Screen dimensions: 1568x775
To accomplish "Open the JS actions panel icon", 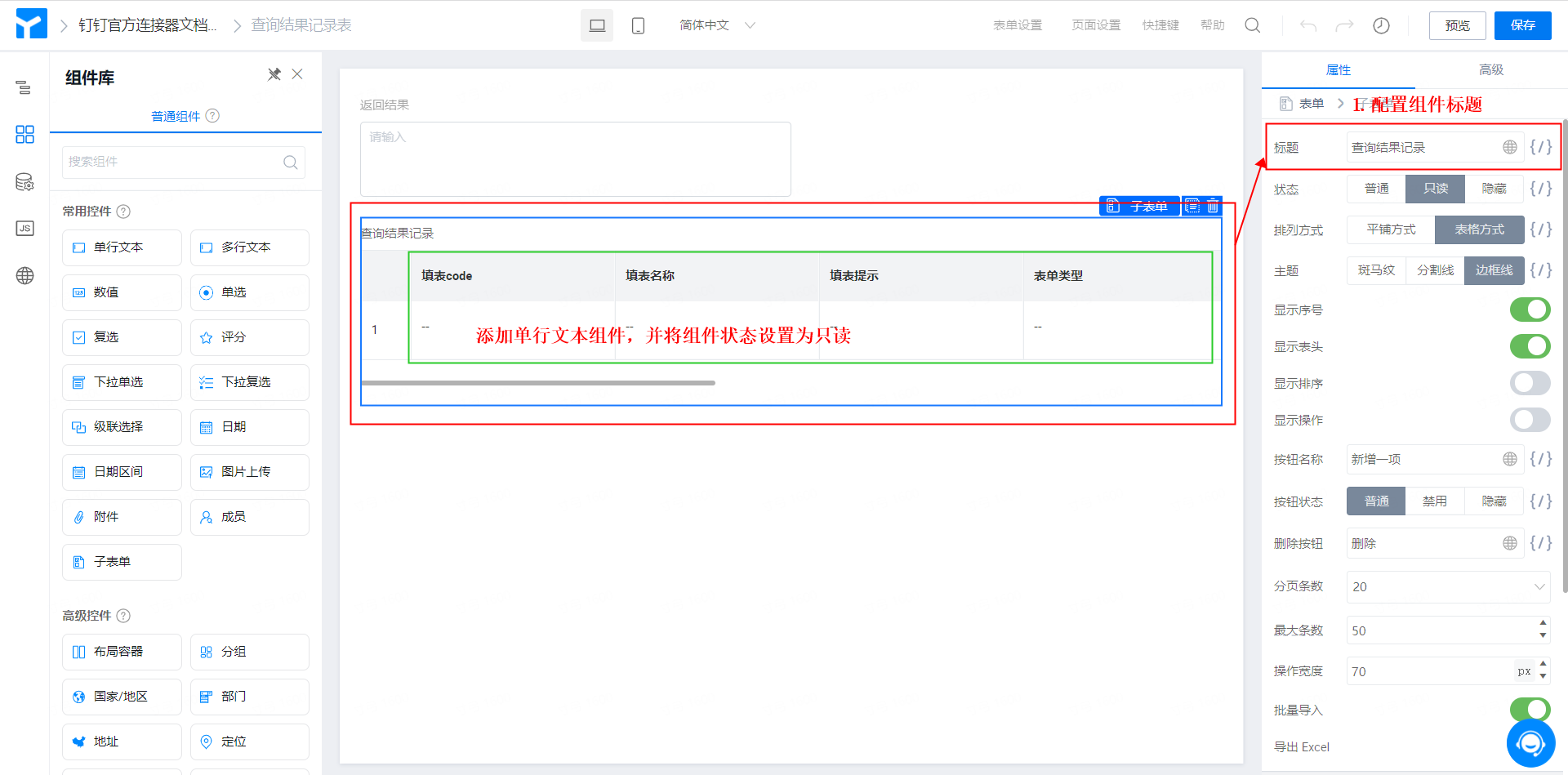I will click(x=24, y=229).
